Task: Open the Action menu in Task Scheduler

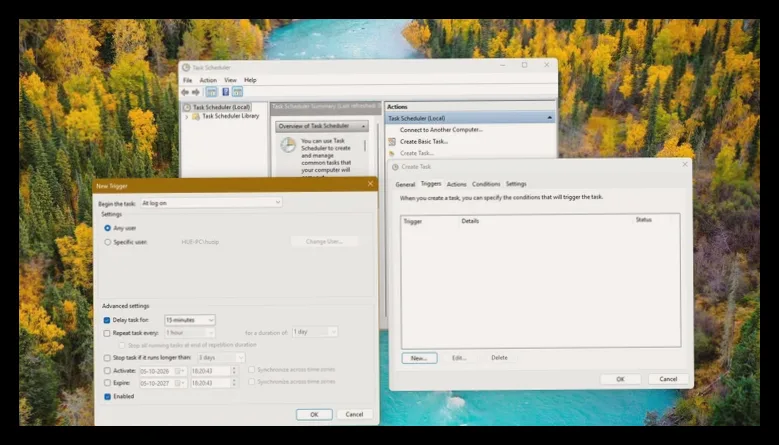Action: [x=208, y=80]
